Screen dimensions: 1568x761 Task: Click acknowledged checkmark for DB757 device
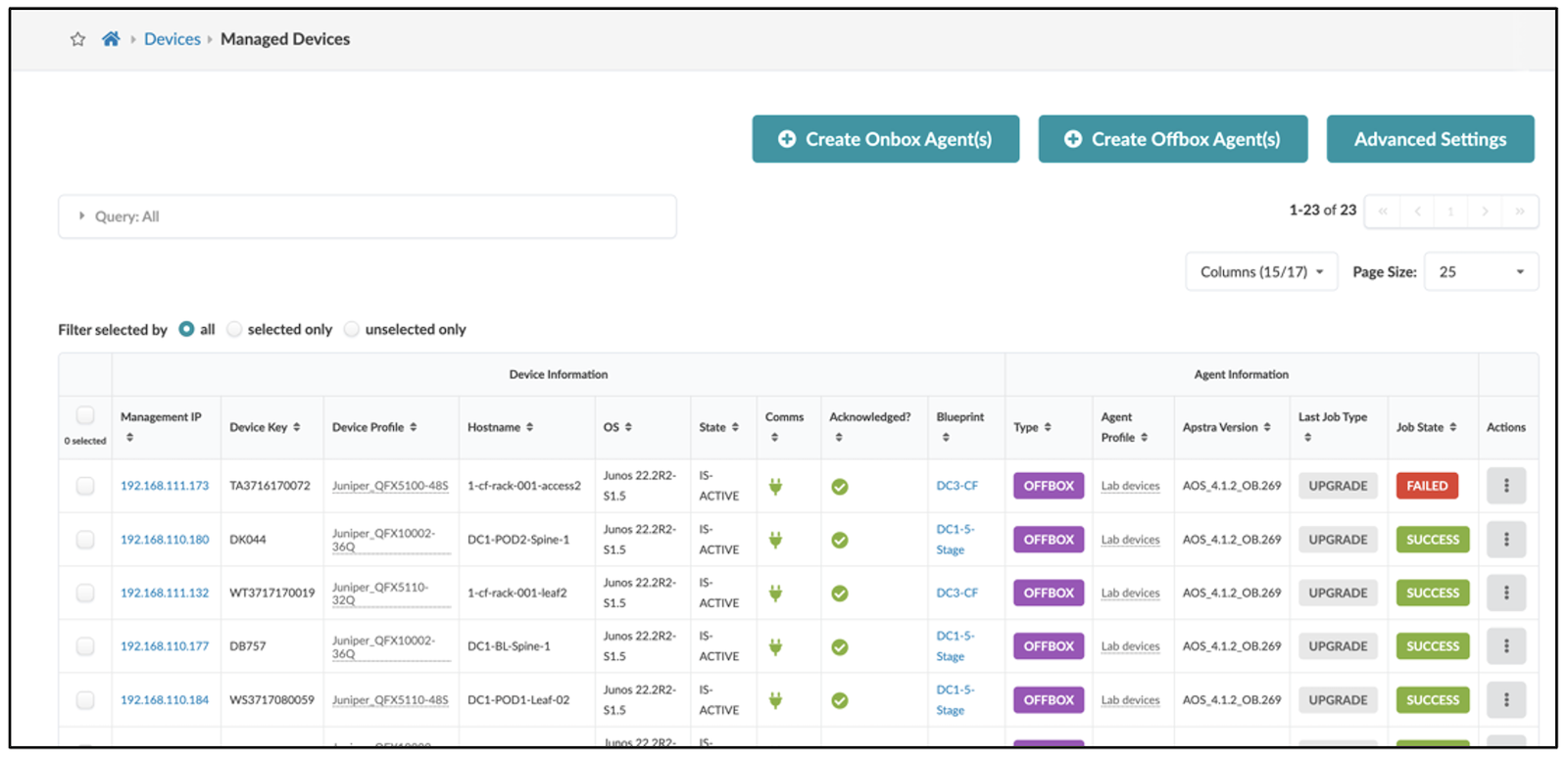(840, 646)
